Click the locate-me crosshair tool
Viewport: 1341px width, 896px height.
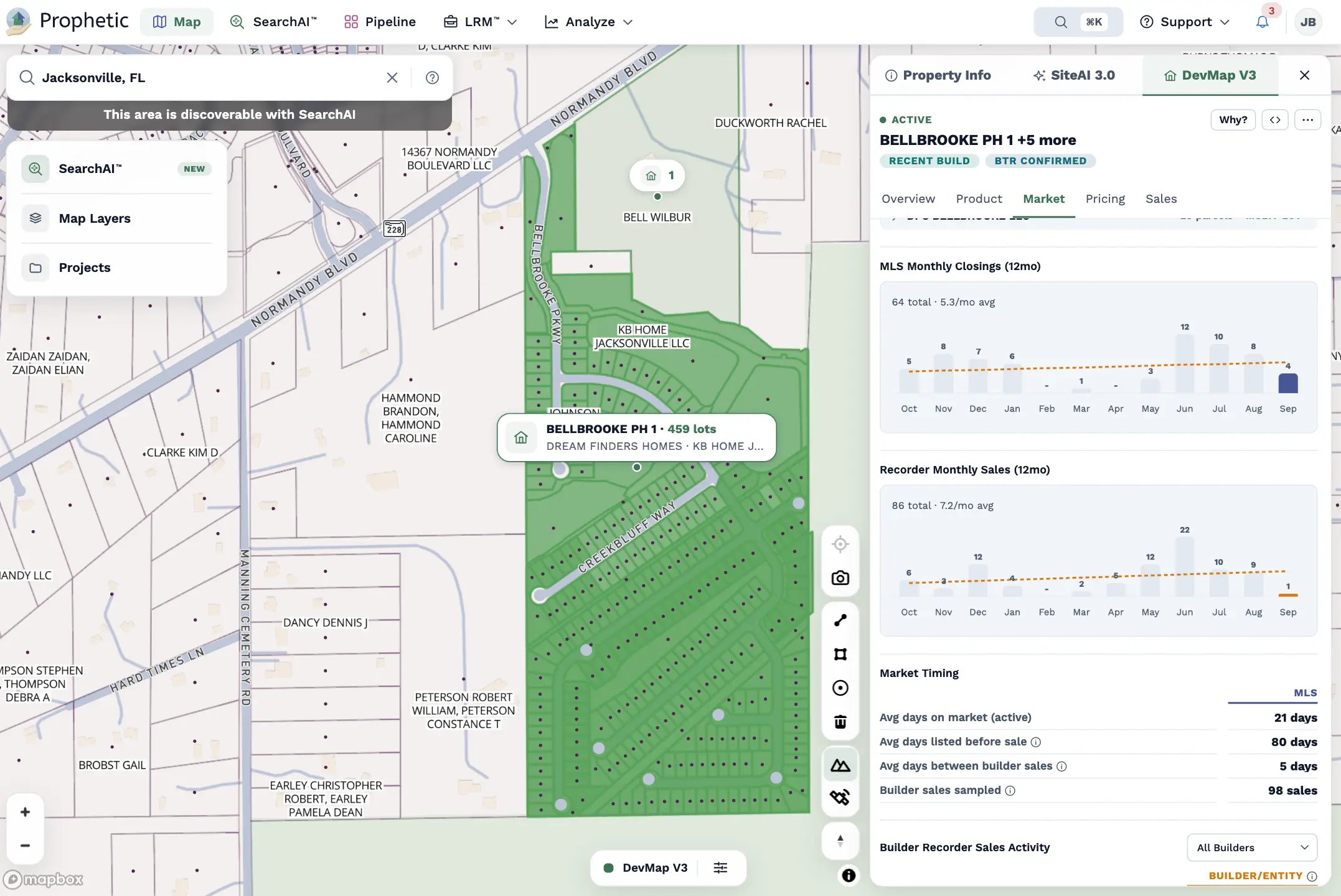[840, 544]
